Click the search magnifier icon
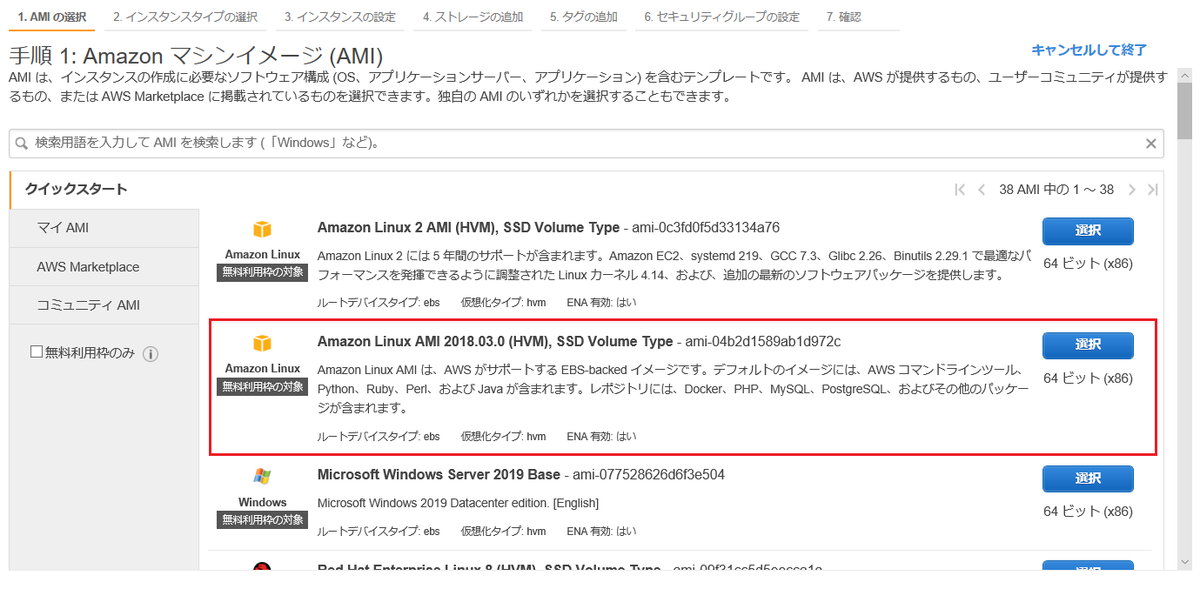Screen dimensions: 1200x589 click(21, 143)
